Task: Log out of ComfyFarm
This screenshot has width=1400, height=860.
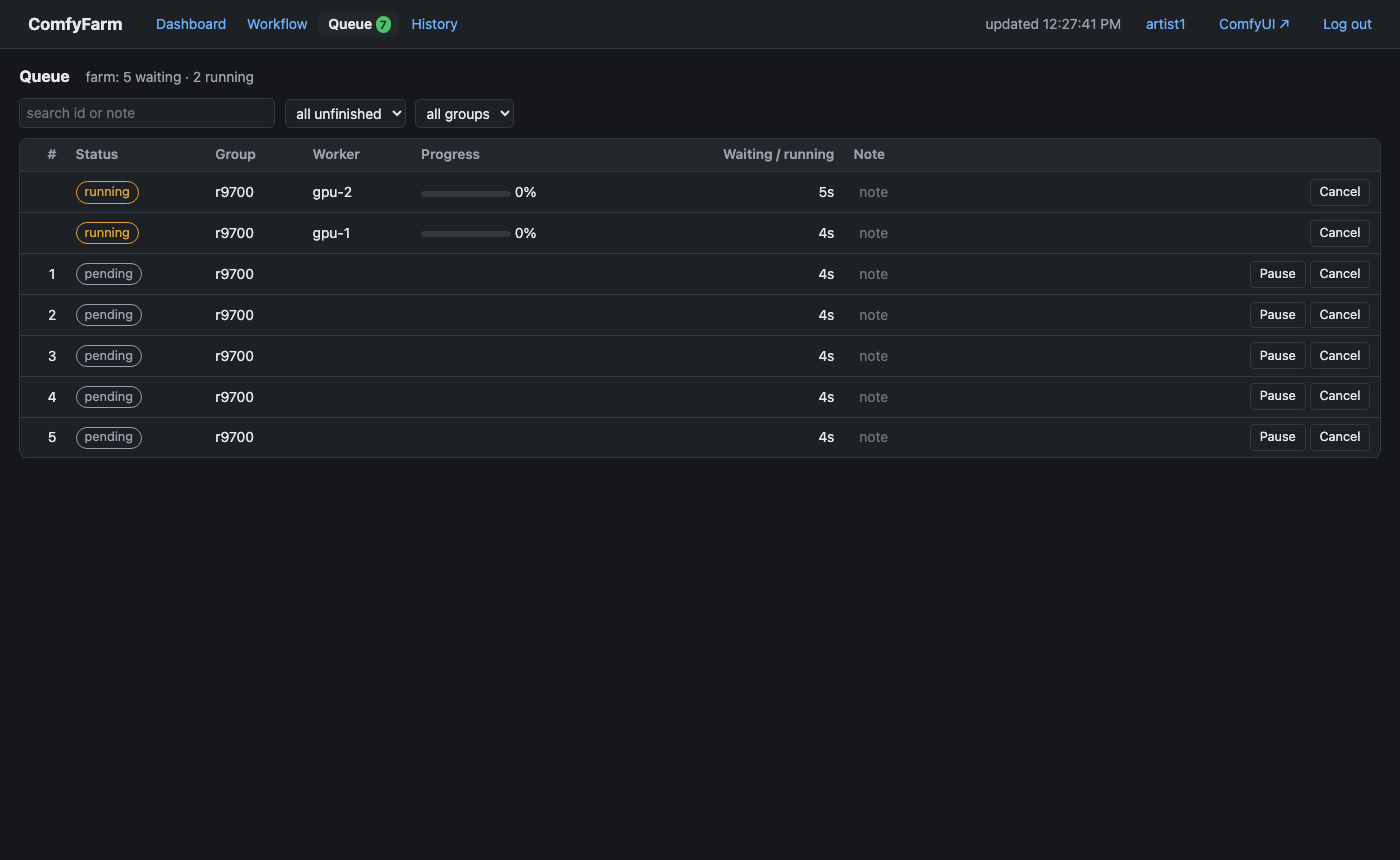Action: [x=1347, y=24]
